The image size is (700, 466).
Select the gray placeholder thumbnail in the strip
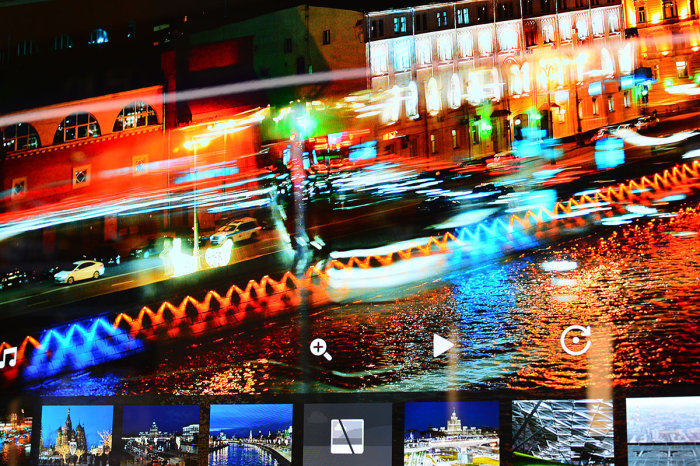point(347,435)
